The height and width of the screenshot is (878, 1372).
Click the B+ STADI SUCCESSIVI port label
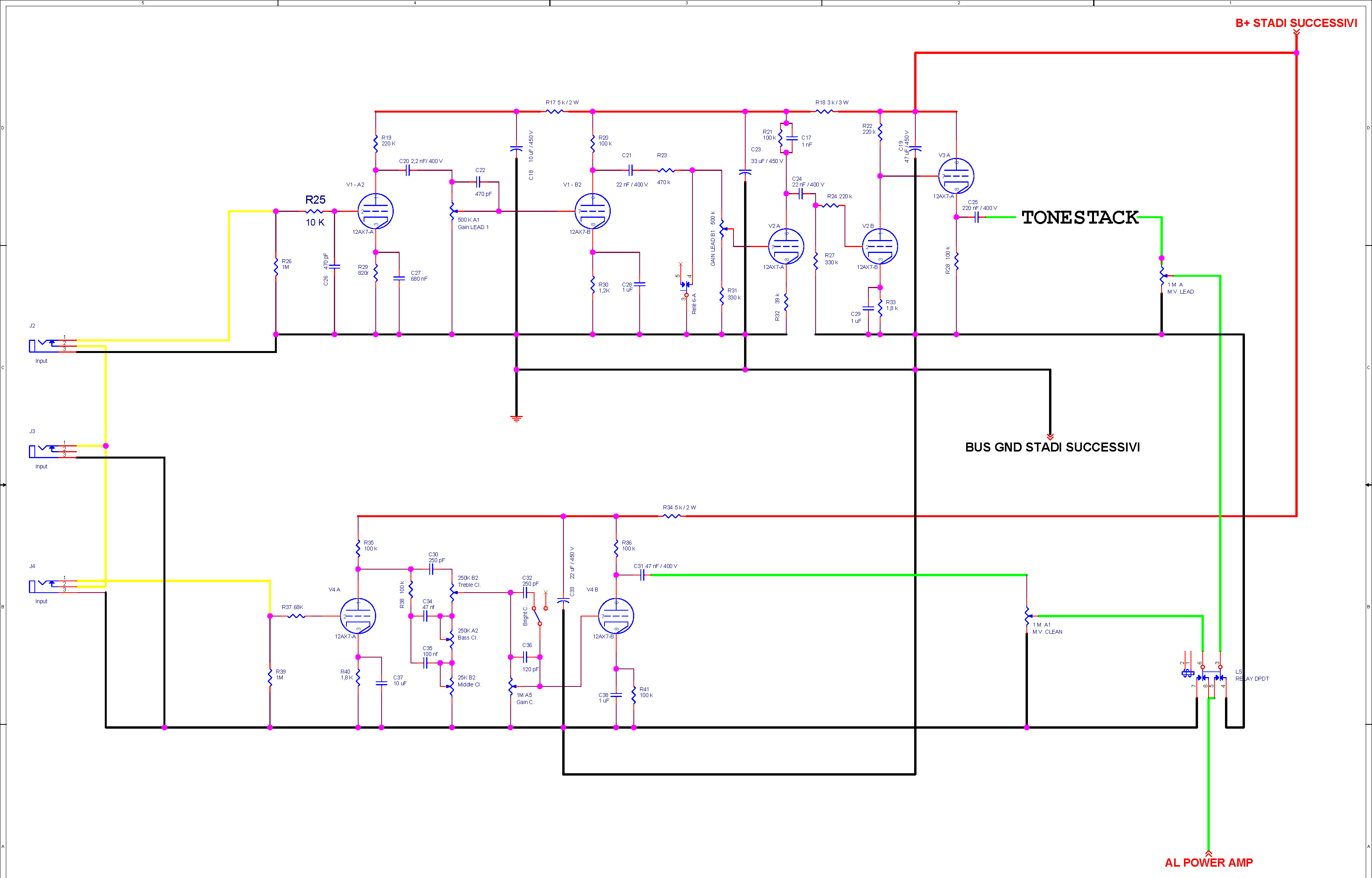1296,23
